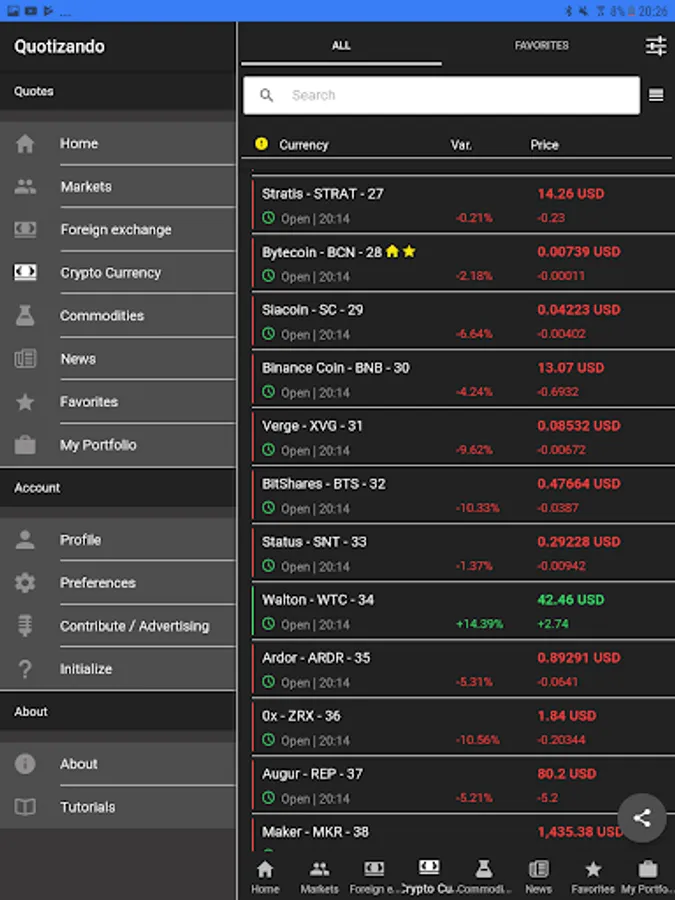Open My Portfolio briefcase in sidebar
Screen dimensions: 675x900
pyautogui.click(x=25, y=445)
